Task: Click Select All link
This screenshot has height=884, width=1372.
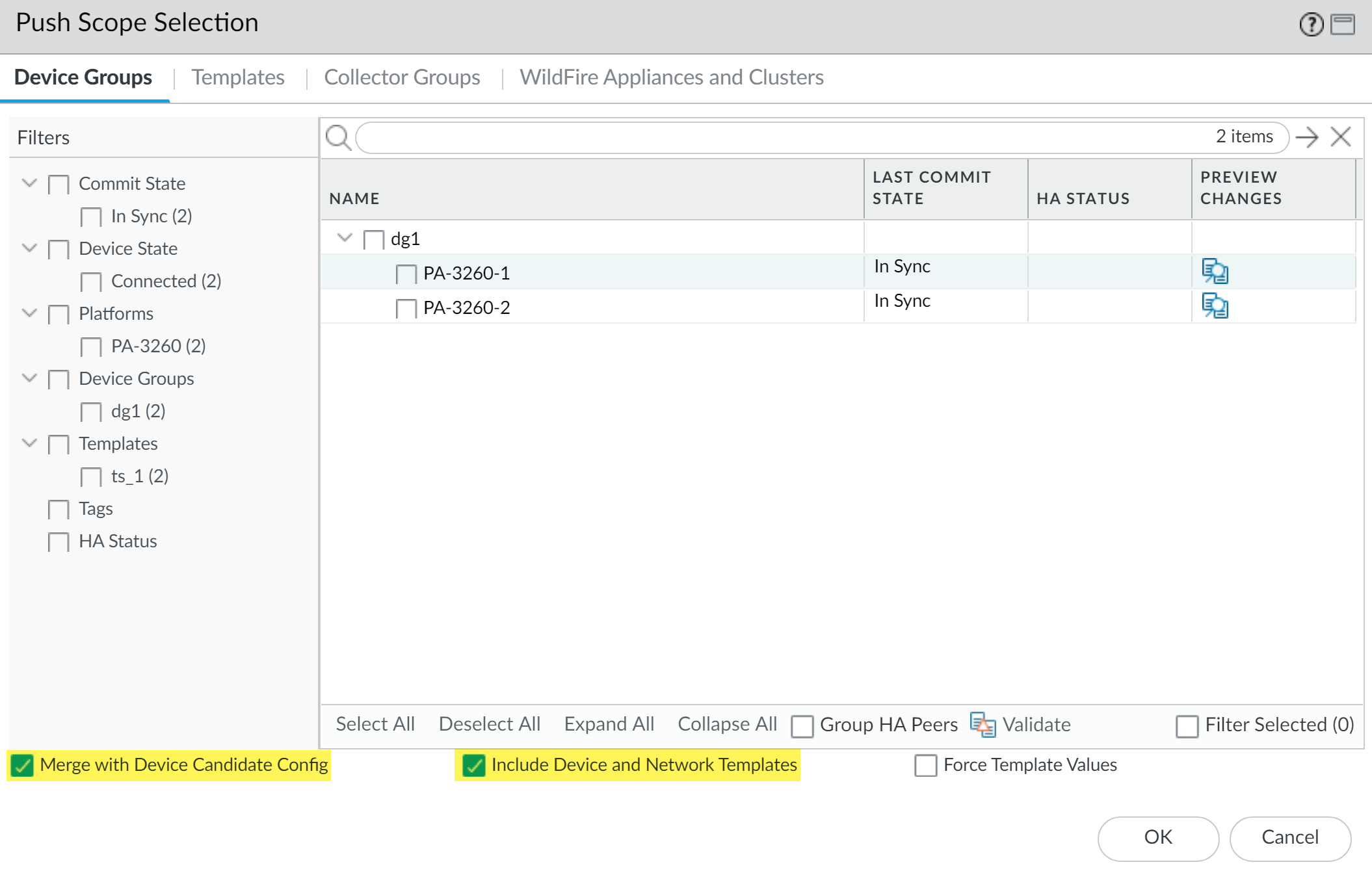Action: click(375, 724)
